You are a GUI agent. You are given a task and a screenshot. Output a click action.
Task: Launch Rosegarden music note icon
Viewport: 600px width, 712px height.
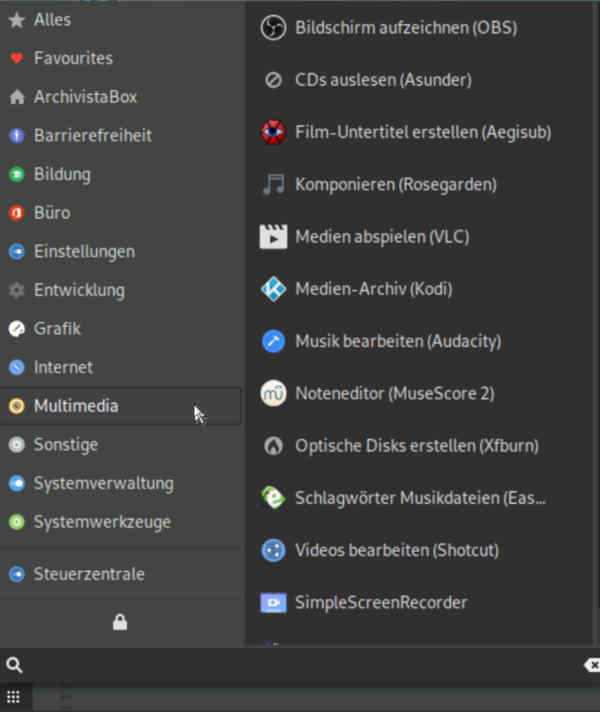click(274, 184)
